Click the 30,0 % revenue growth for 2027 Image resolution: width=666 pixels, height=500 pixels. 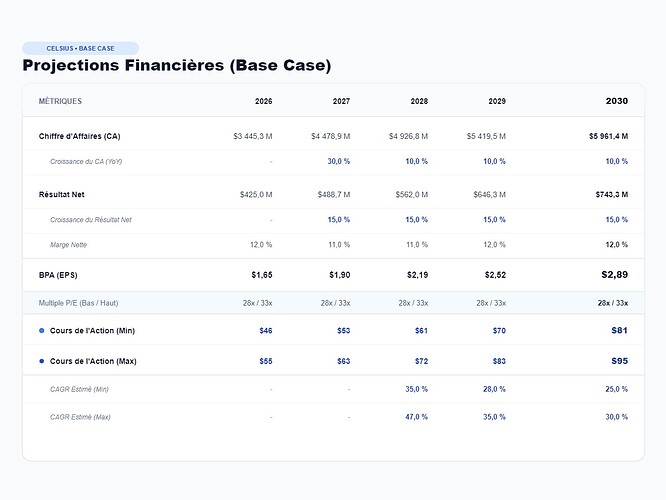339,161
